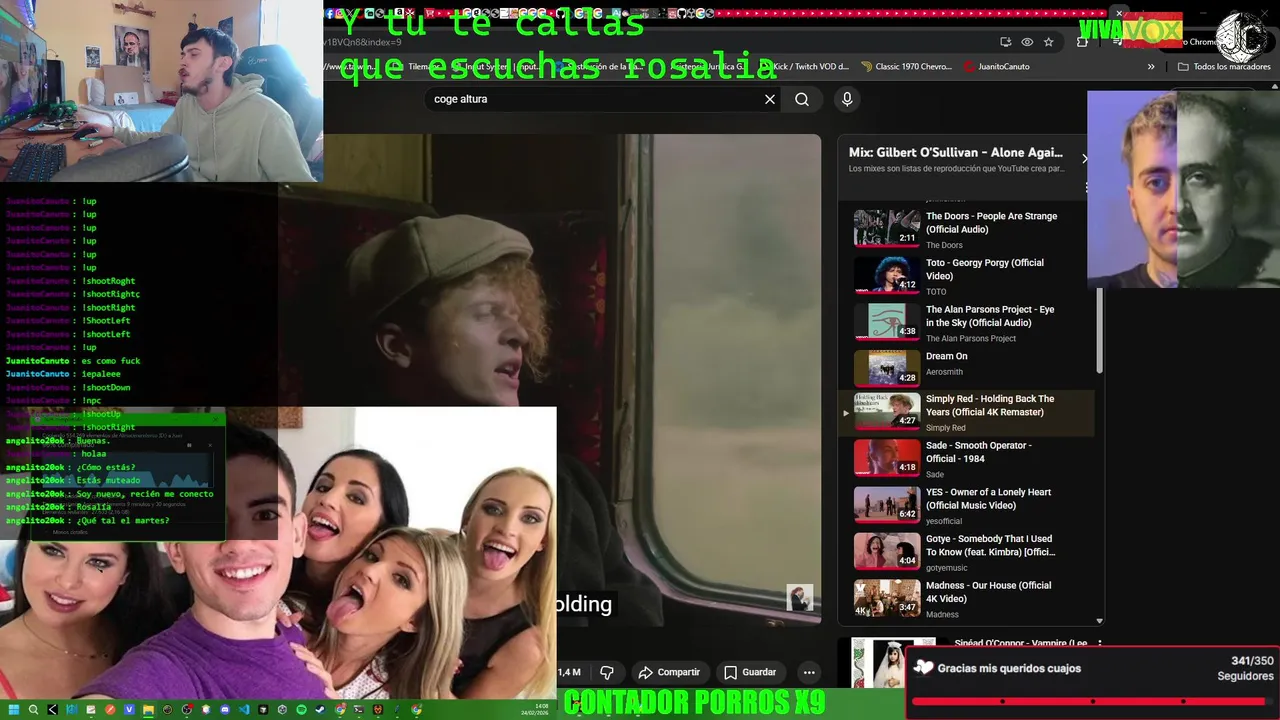Toggle the dislike thumbs-down button
The image size is (1280, 720).
coord(606,672)
